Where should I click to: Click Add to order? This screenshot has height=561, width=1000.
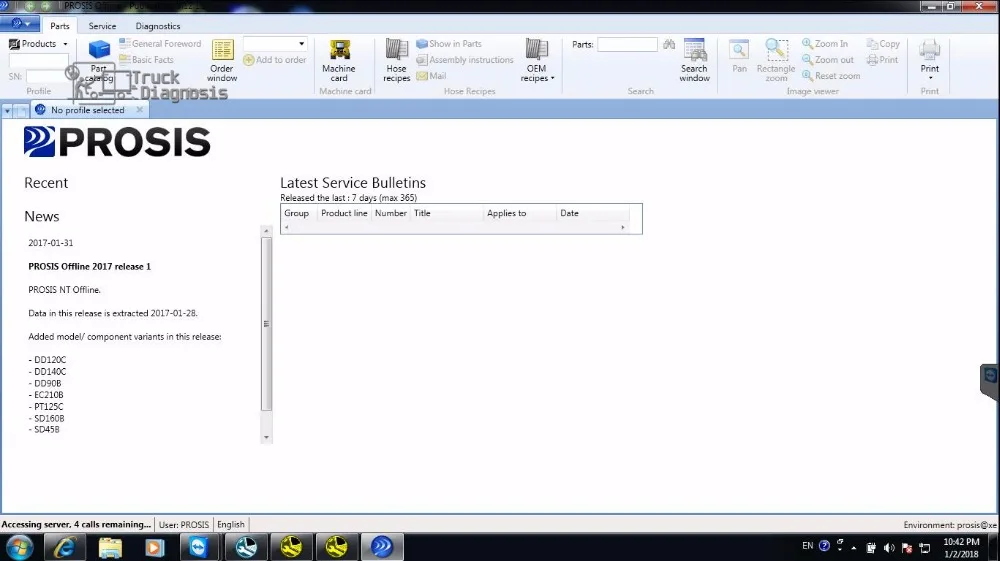[275, 59]
